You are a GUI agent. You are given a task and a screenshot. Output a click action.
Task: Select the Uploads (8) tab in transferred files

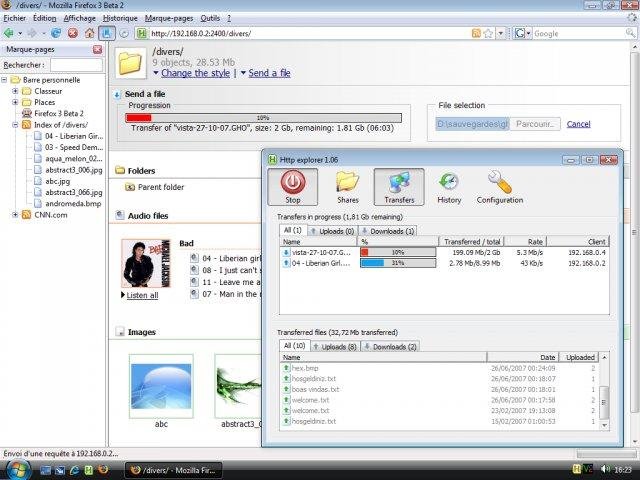pyautogui.click(x=335, y=347)
